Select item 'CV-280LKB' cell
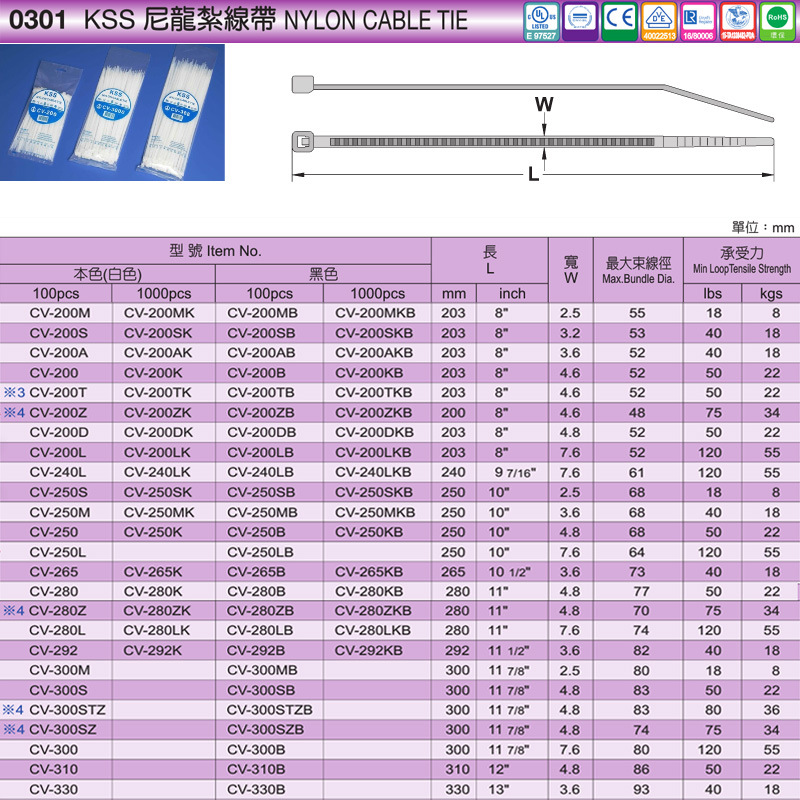The width and height of the screenshot is (800, 800). pyautogui.click(x=372, y=631)
